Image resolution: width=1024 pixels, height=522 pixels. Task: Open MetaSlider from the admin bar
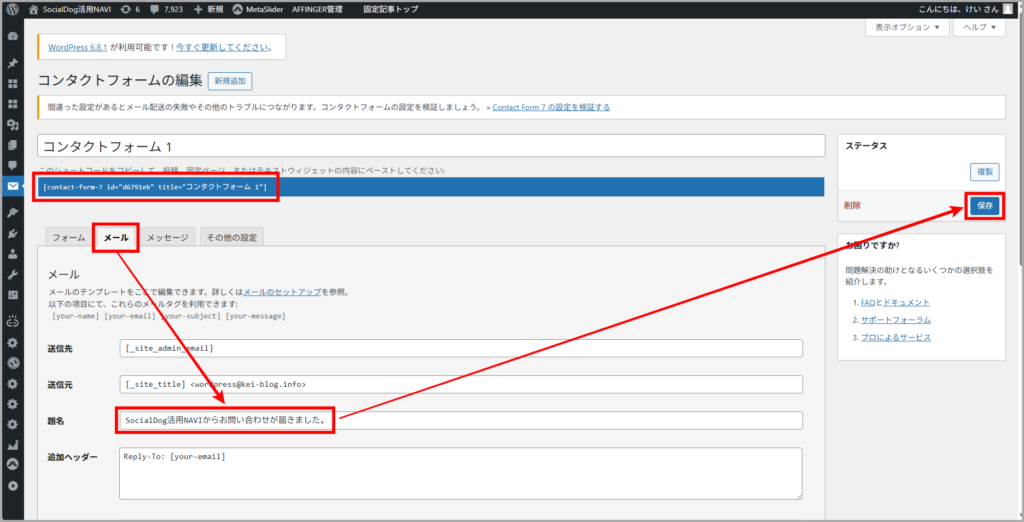pyautogui.click(x=259, y=9)
